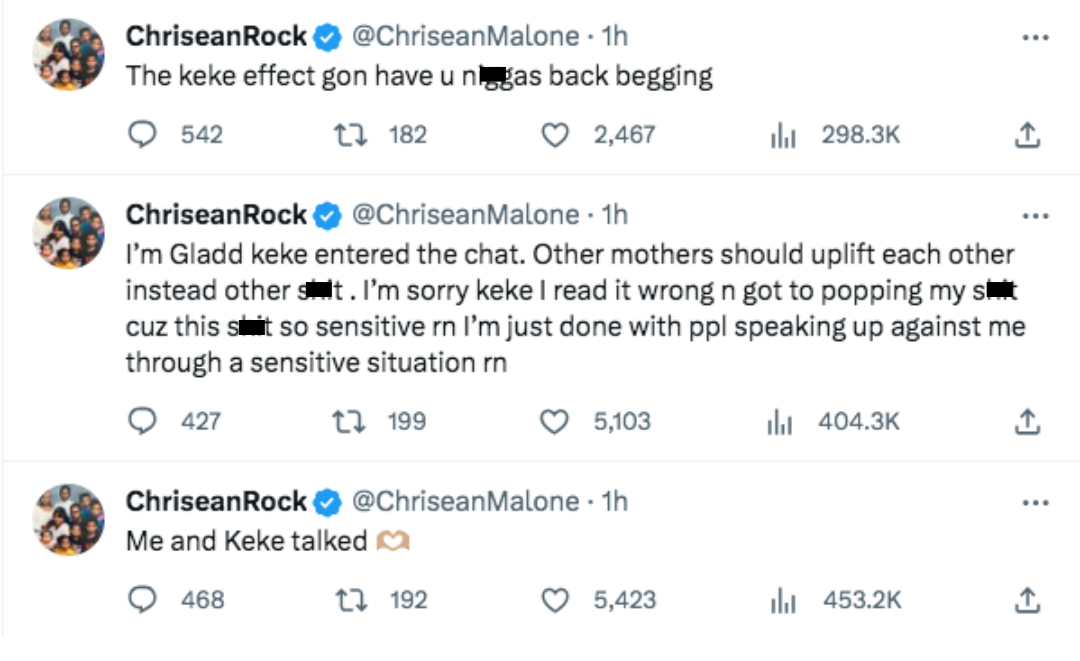Open more options on the first tweet
Image resolution: width=1080 pixels, height=661 pixels.
point(1034,38)
